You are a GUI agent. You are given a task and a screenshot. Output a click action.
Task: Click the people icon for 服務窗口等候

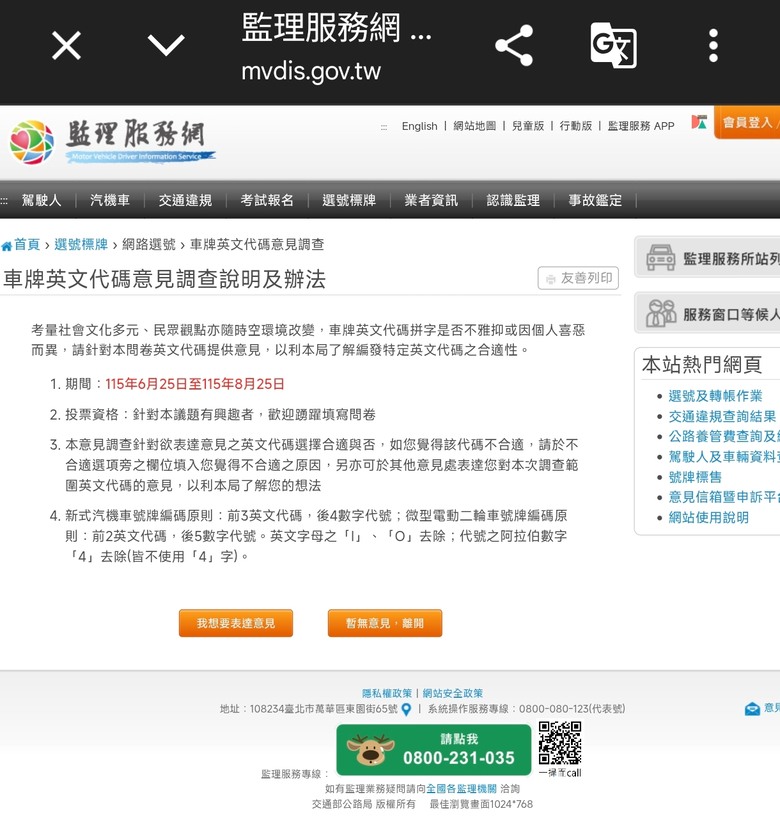coord(661,313)
